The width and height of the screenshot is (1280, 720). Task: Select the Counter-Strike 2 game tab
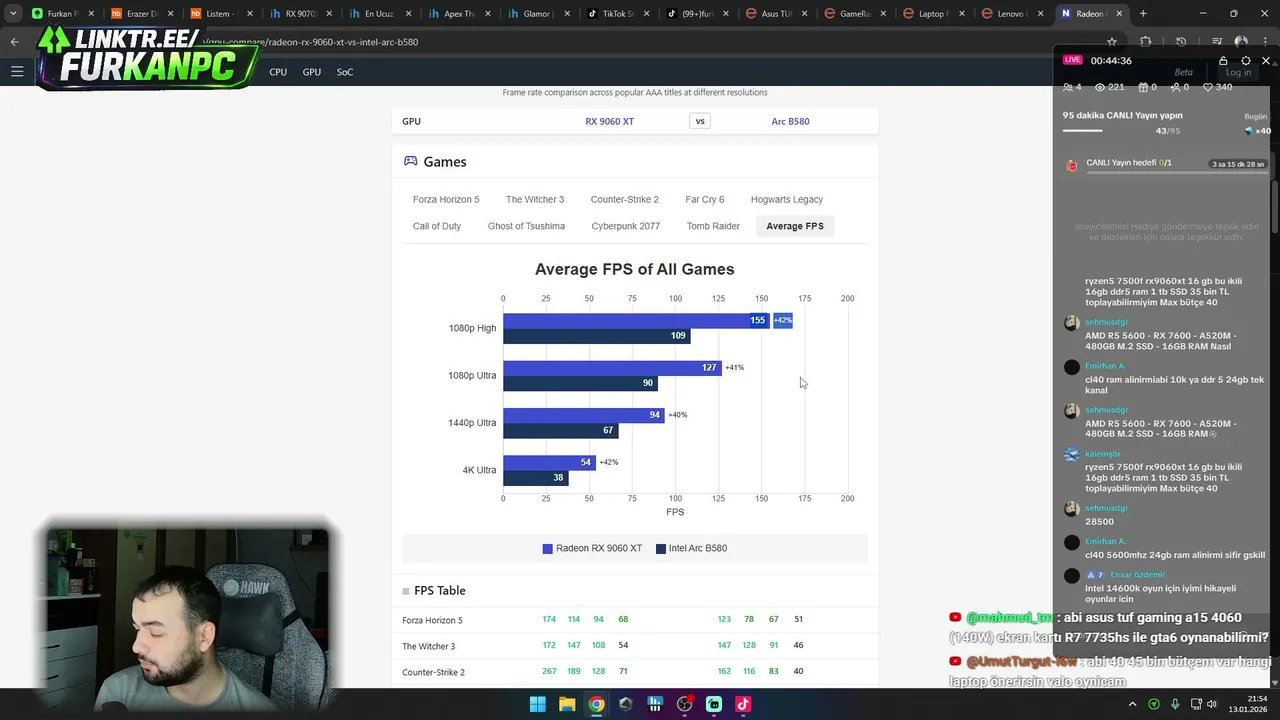(x=624, y=199)
